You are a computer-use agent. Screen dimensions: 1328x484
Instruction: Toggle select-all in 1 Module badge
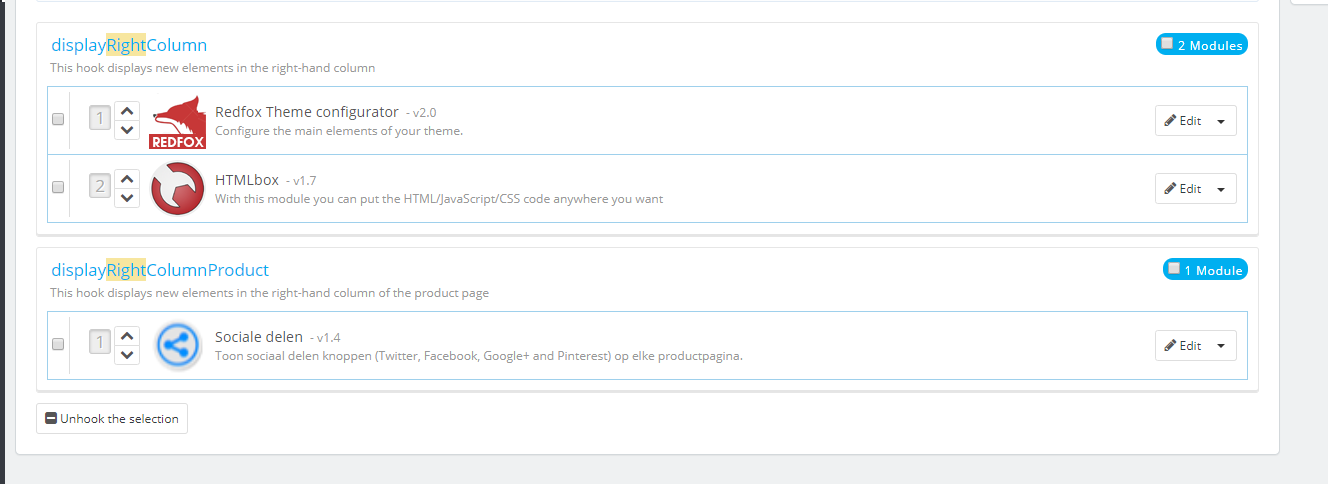click(x=1174, y=269)
